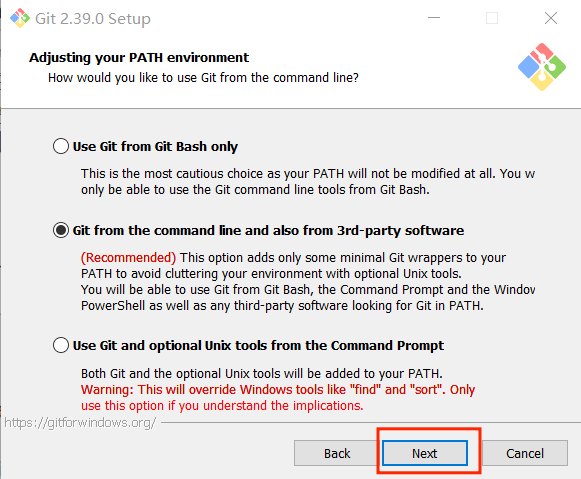Click the 'Git 2.39.0 Setup' window title
Viewport: 581px width, 479px height.
coord(93,19)
